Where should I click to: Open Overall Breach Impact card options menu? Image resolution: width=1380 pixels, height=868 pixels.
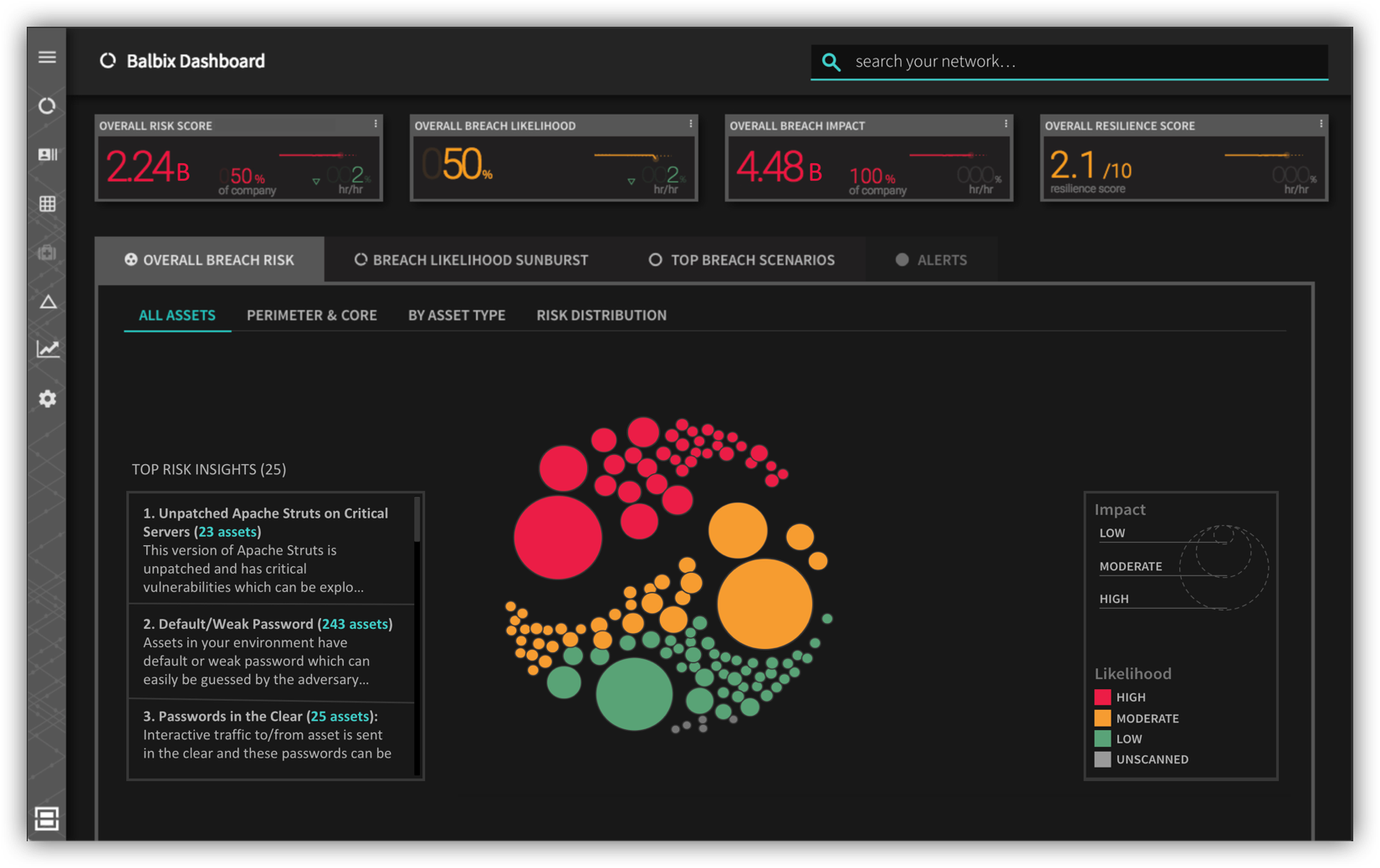click(1006, 124)
